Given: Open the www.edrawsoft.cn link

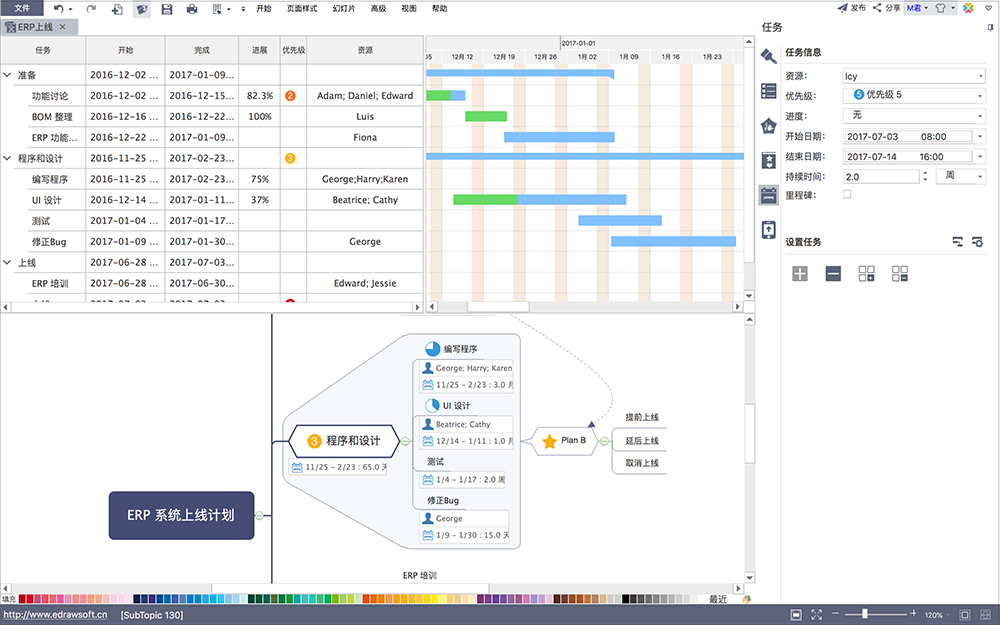Looking at the screenshot, I should click(x=55, y=615).
